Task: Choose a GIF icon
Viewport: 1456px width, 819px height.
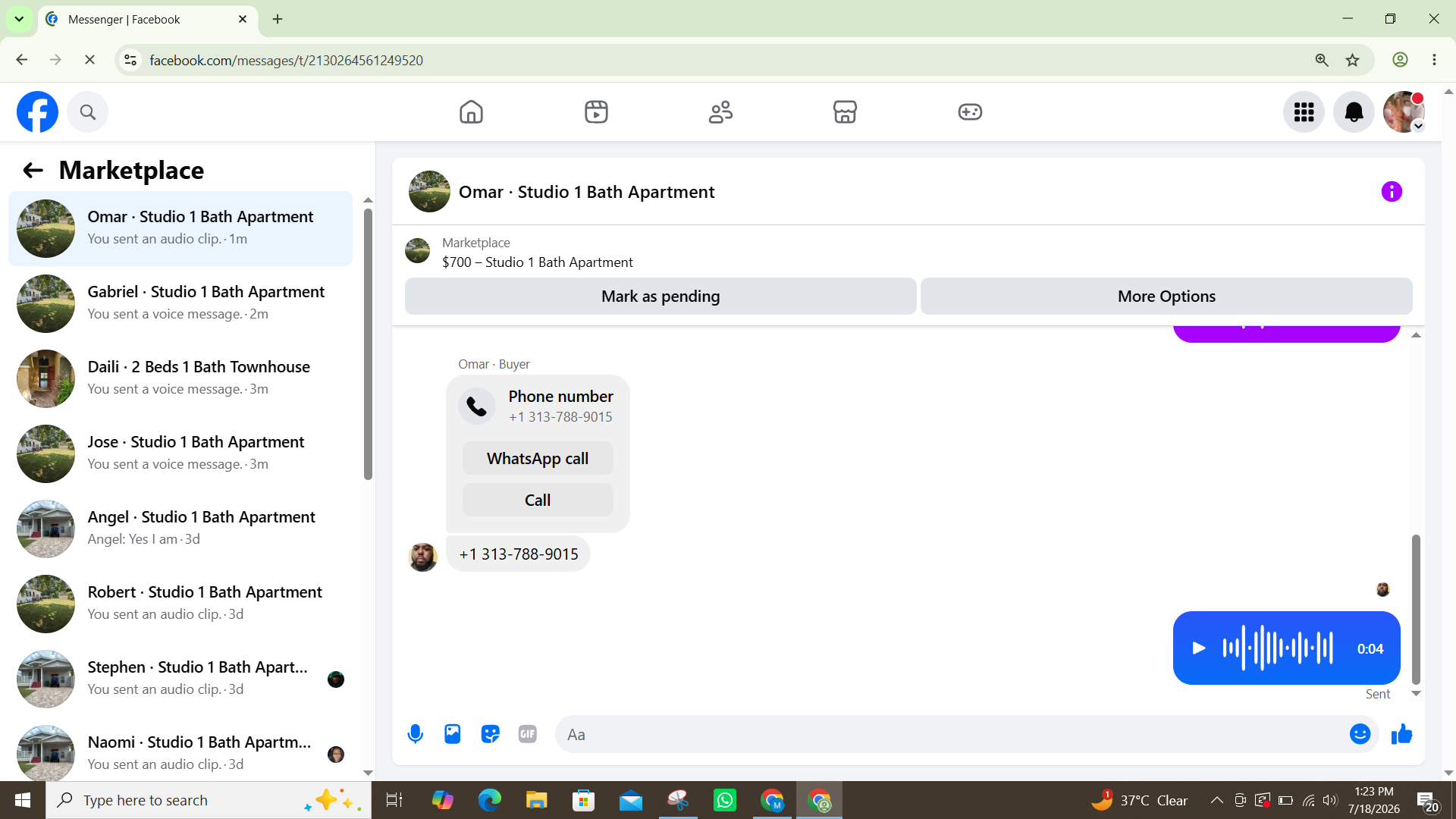Action: [528, 734]
